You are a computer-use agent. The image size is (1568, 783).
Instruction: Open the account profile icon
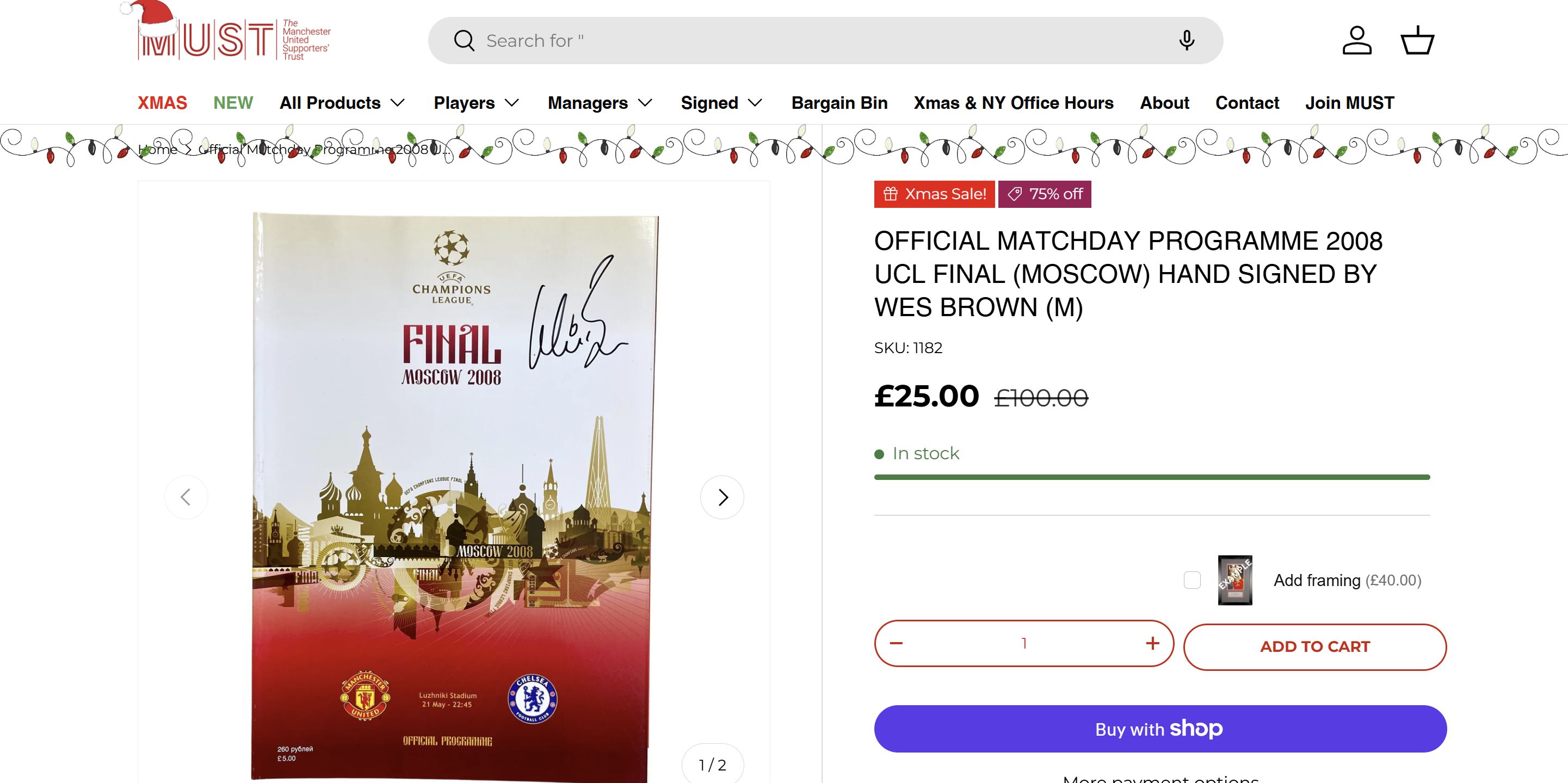coord(1357,40)
